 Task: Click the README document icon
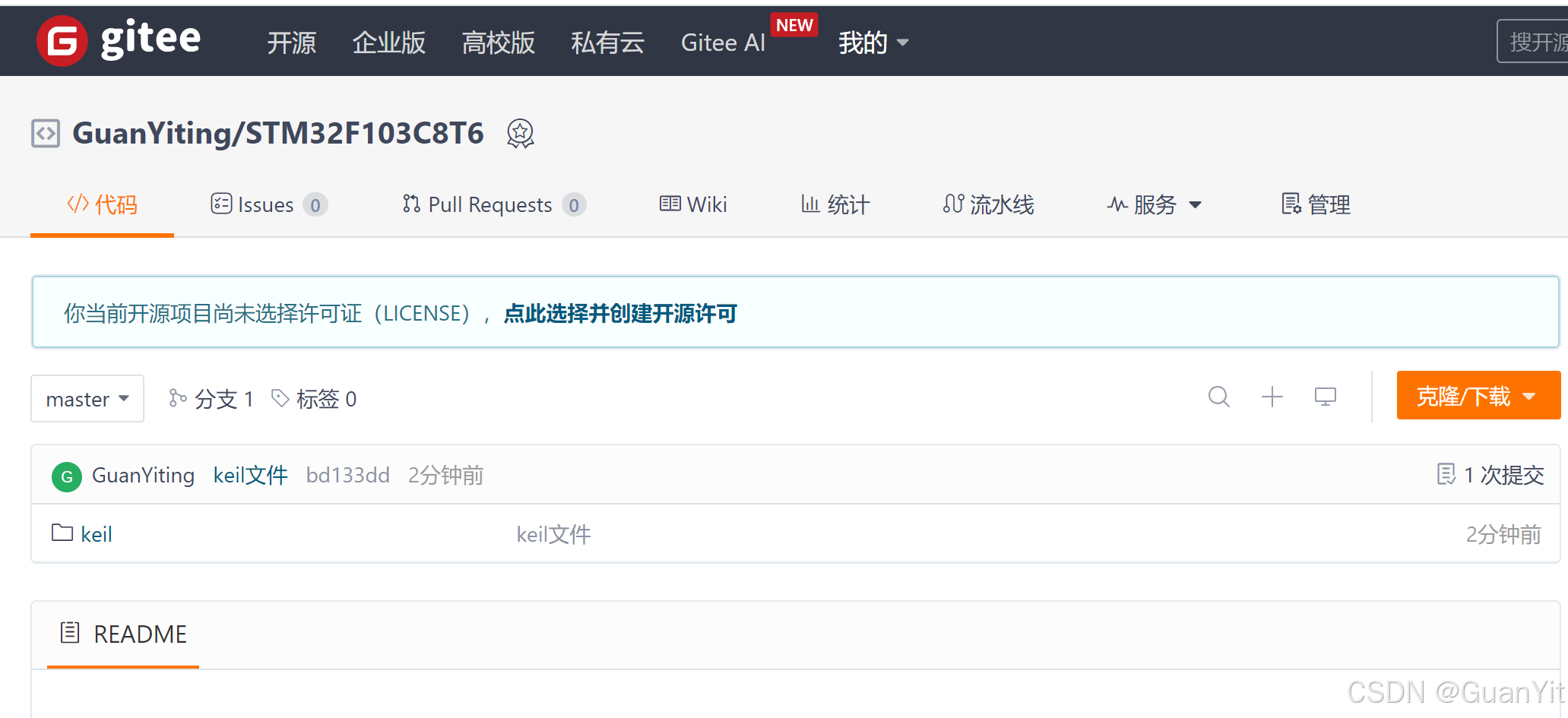[70, 632]
